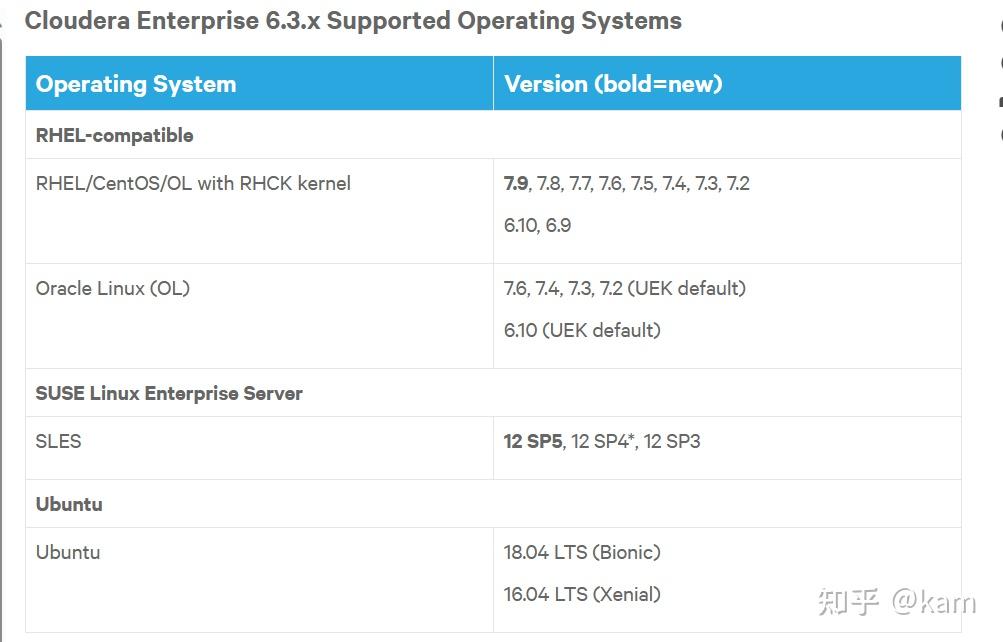Select the 12 SP4* version text
The height and width of the screenshot is (642, 1003).
click(x=602, y=441)
